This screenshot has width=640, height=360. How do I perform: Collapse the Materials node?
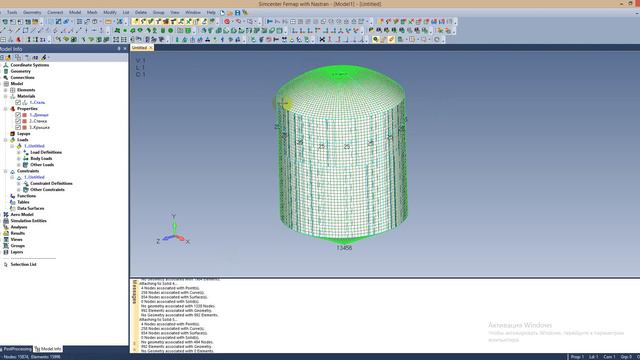(6, 96)
